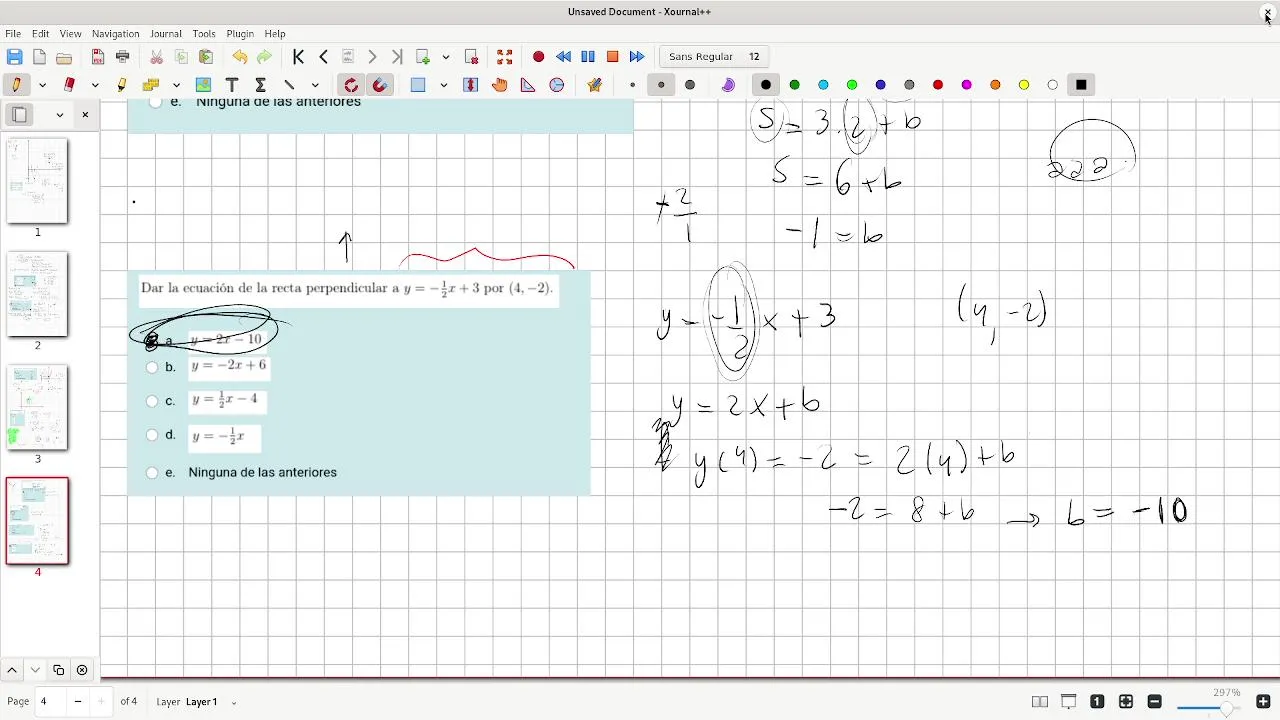Go to the previous page arrow
This screenshot has height=720, width=1280.
click(323, 57)
